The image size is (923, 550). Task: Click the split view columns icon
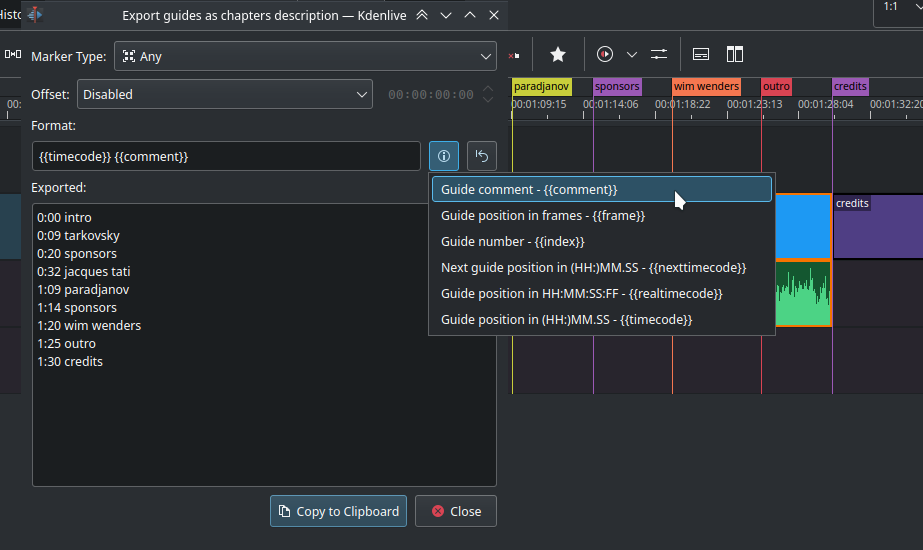click(735, 55)
